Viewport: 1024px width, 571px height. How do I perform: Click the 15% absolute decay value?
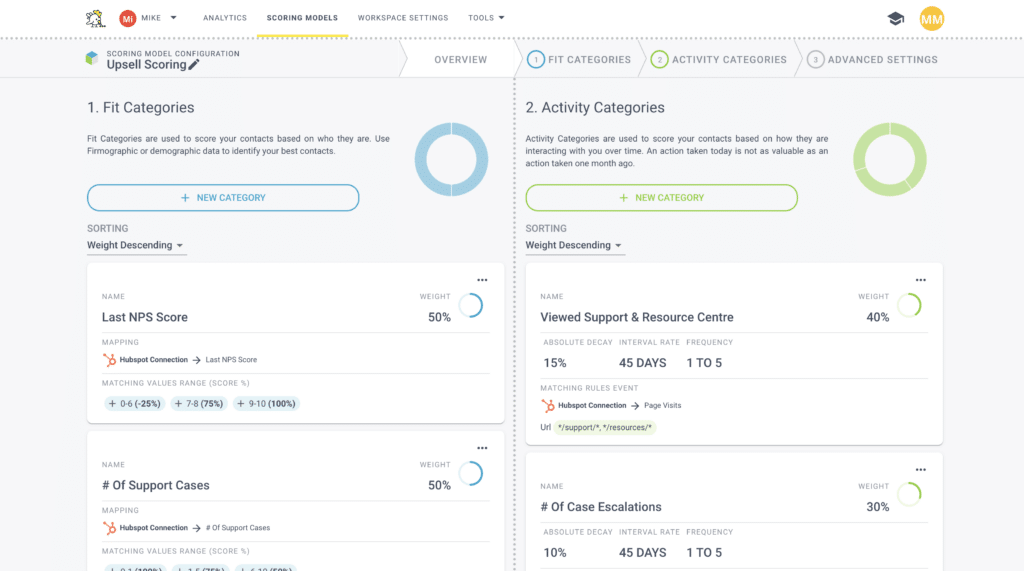[555, 363]
